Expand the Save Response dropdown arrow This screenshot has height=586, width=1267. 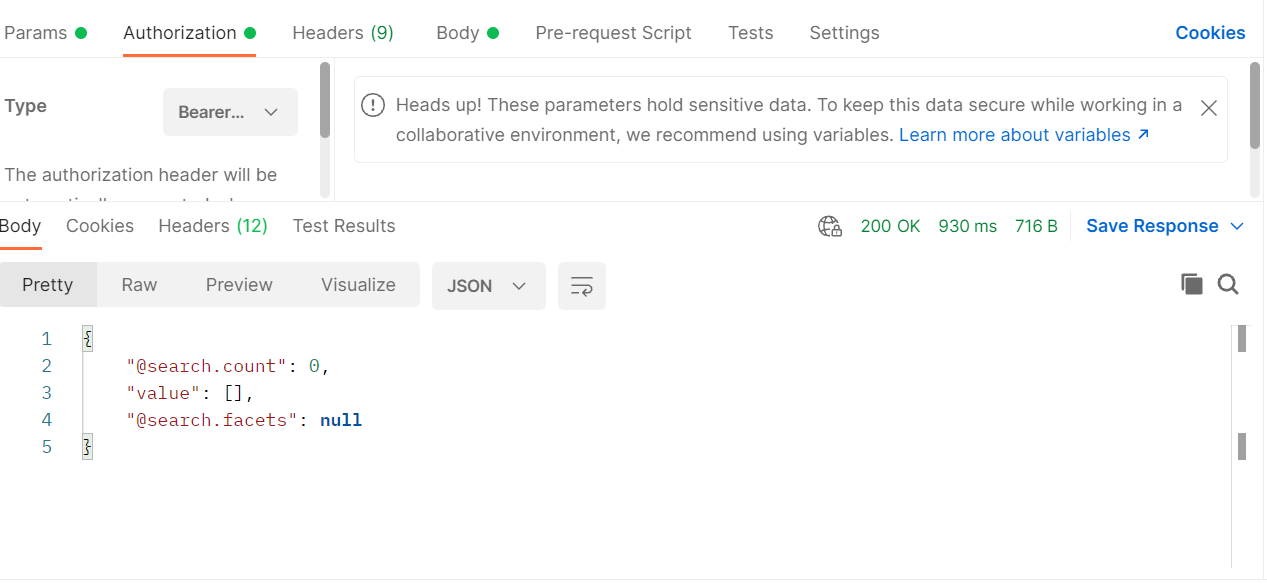(1237, 226)
